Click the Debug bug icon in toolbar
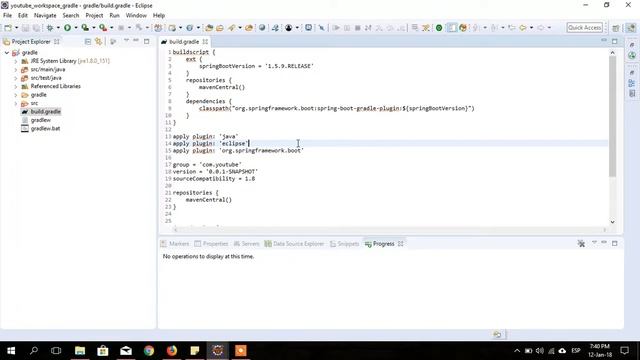Screen dimensions: 640x360 pyautogui.click(x=50, y=28)
